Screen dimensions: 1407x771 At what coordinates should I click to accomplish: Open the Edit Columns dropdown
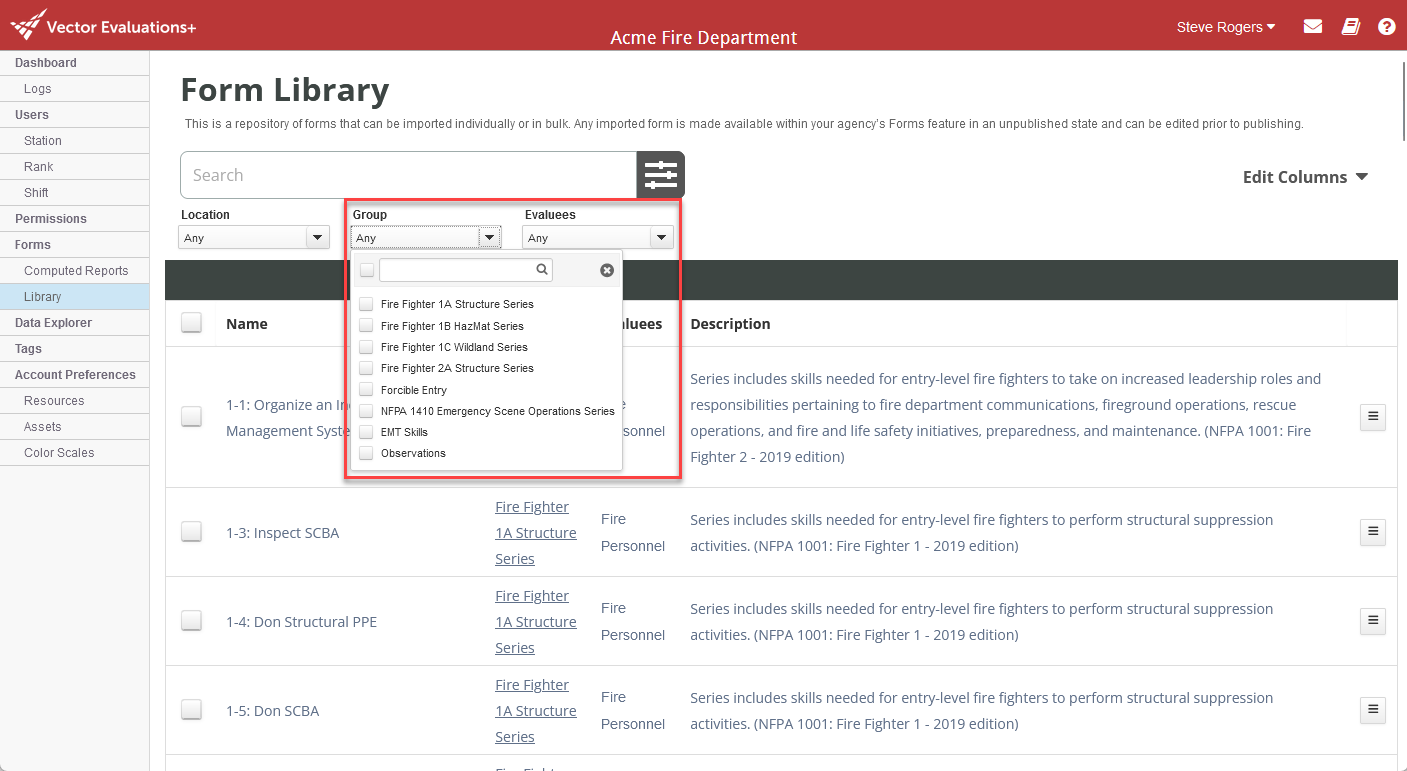click(1305, 176)
